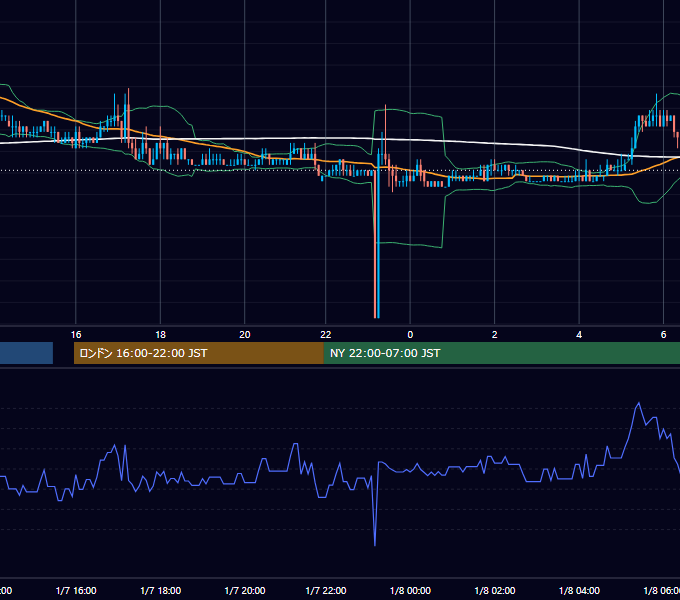Image resolution: width=680 pixels, height=600 pixels.
Task: Click the 20 hour label on price chart axis
Action: pos(245,335)
